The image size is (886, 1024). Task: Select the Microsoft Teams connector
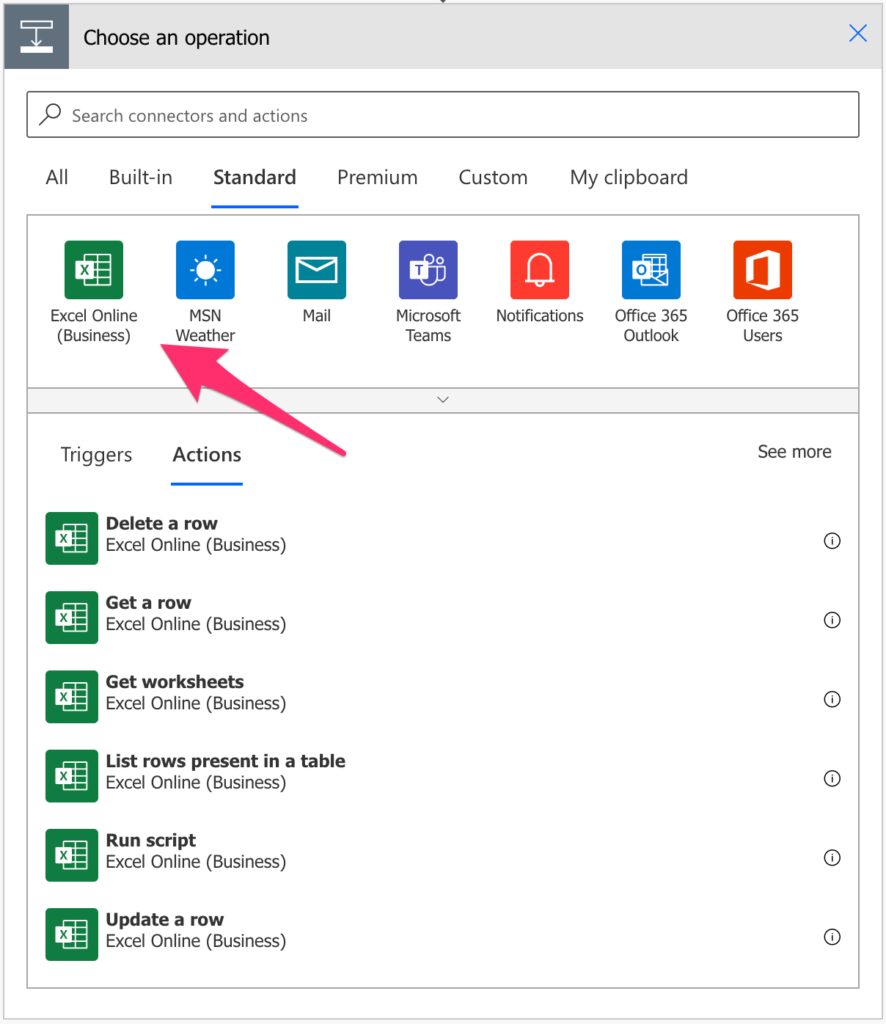(428, 269)
